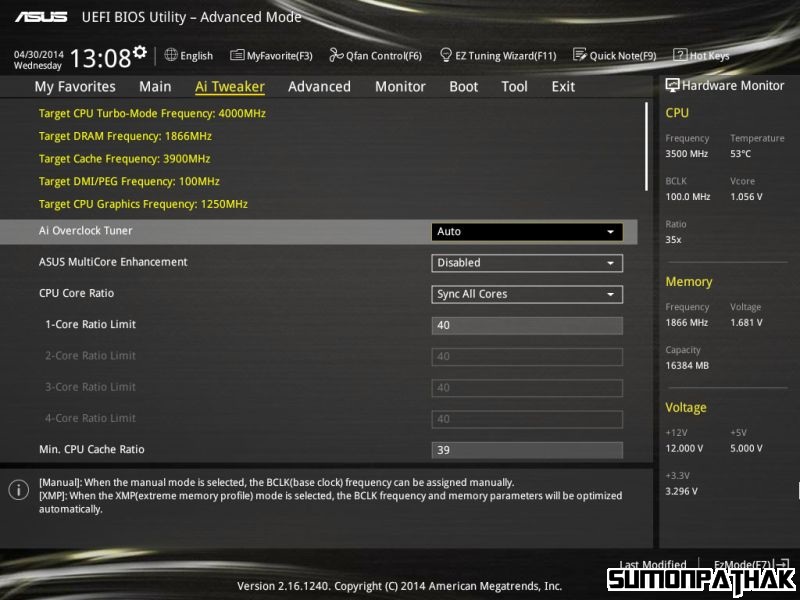Click Last Modified at the bottom
The height and width of the screenshot is (600, 800).
click(653, 564)
